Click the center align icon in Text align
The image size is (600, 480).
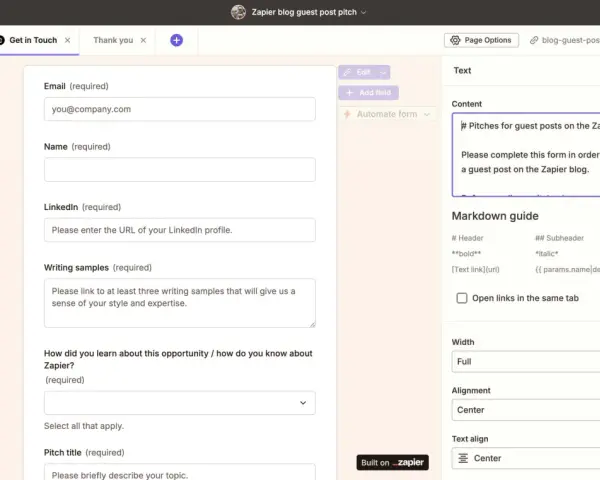pos(463,458)
